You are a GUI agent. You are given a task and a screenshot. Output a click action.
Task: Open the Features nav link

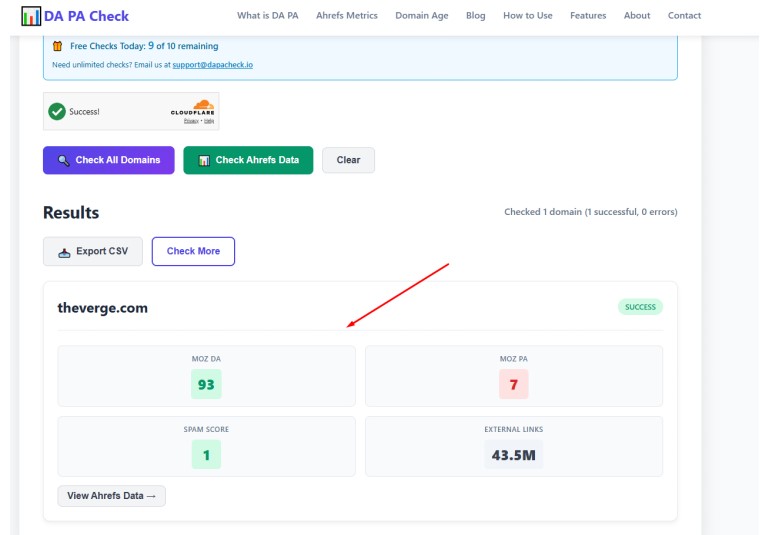pos(588,16)
